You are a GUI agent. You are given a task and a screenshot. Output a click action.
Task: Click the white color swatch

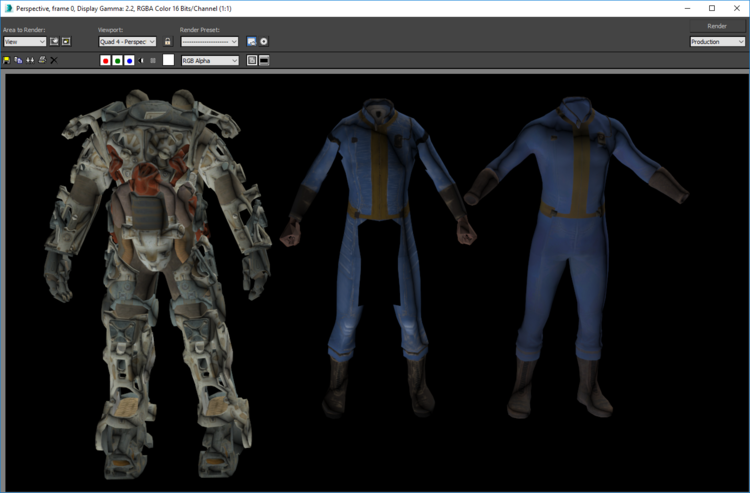coord(168,60)
